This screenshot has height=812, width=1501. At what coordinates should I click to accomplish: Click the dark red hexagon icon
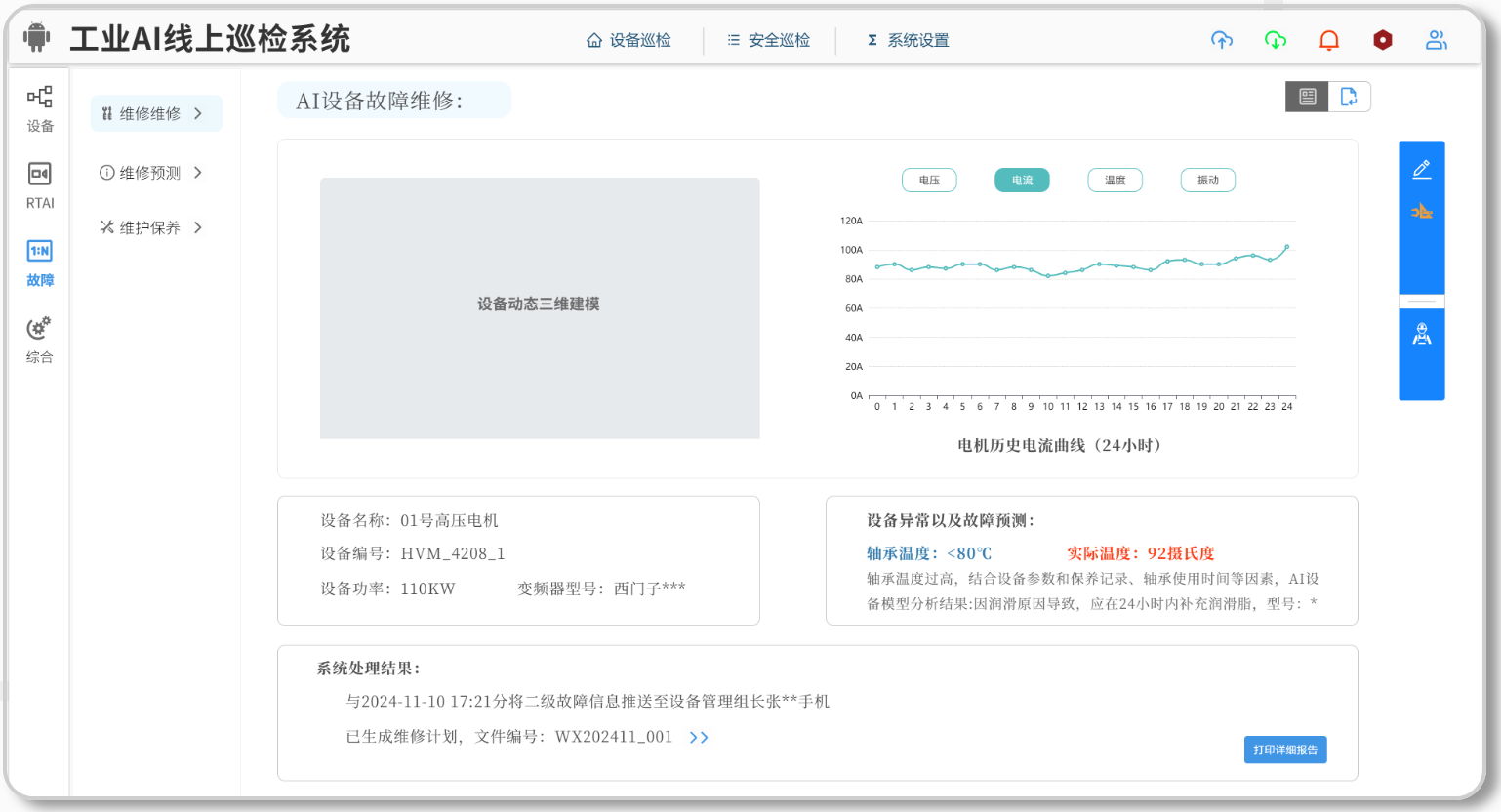[x=1383, y=40]
